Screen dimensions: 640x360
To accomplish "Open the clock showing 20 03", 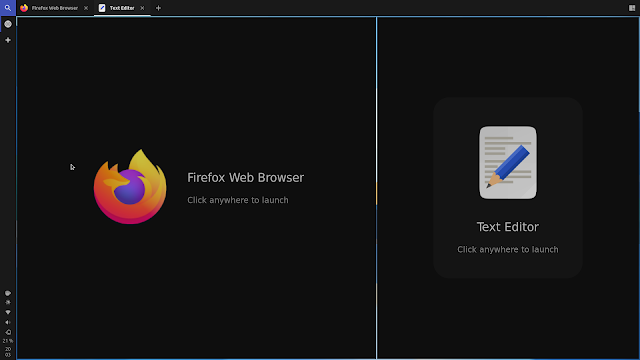I will click(x=8, y=352).
